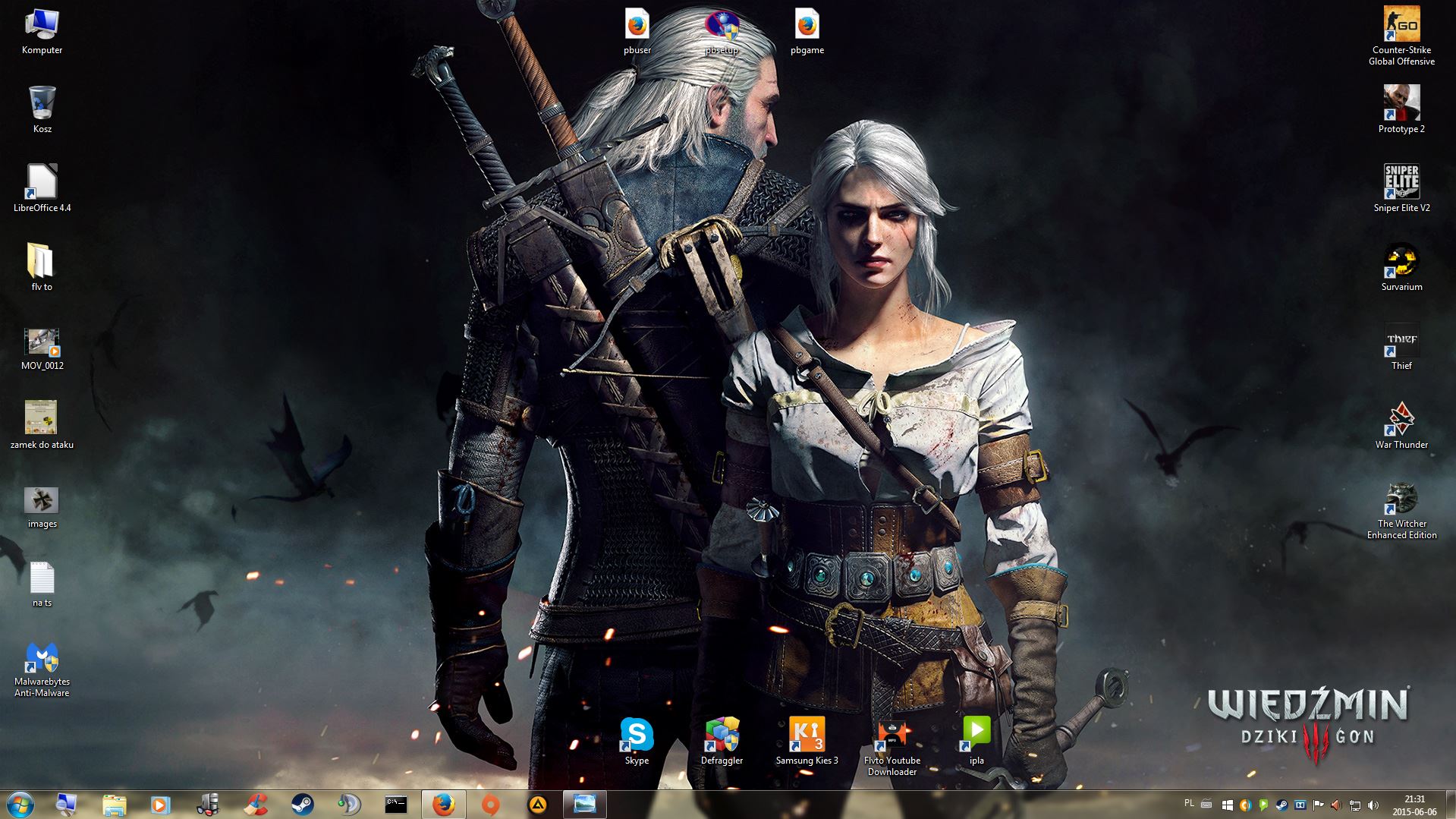Click the green ipla tray icon

(x=1263, y=805)
